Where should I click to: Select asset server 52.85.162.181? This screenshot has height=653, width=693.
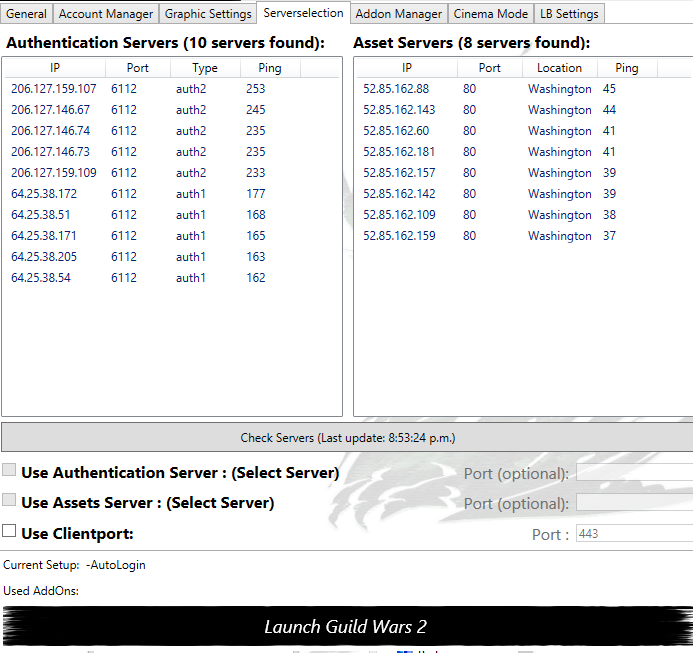tap(525, 152)
